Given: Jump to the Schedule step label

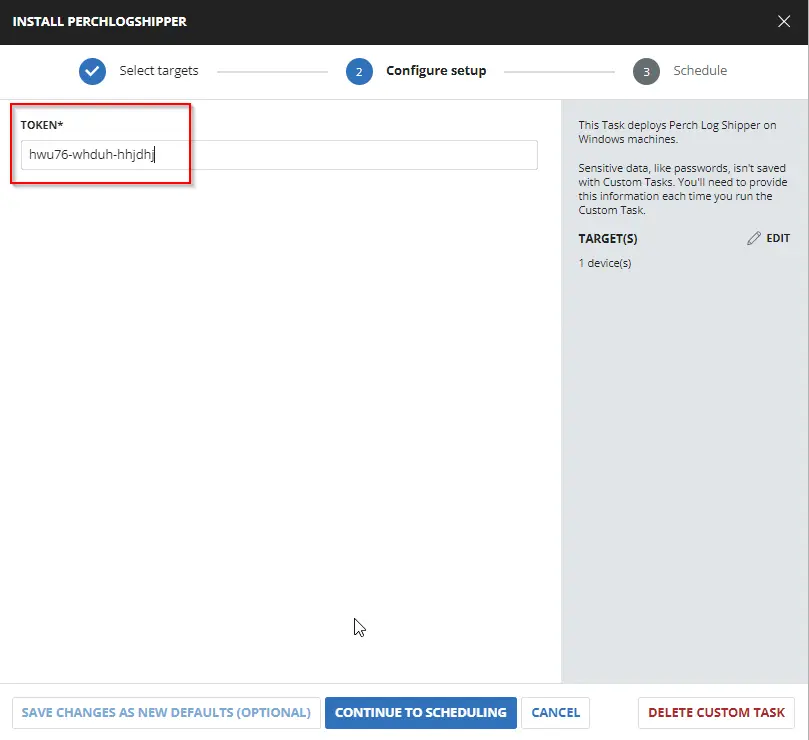Looking at the screenshot, I should coord(700,70).
